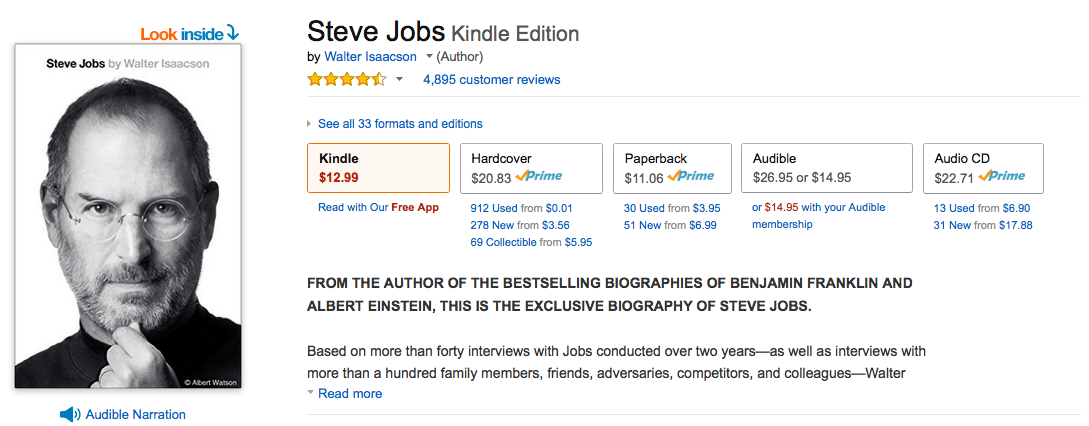The width and height of the screenshot is (1089, 426).
Task: Click the Look inside arrow icon
Action: coord(233,33)
